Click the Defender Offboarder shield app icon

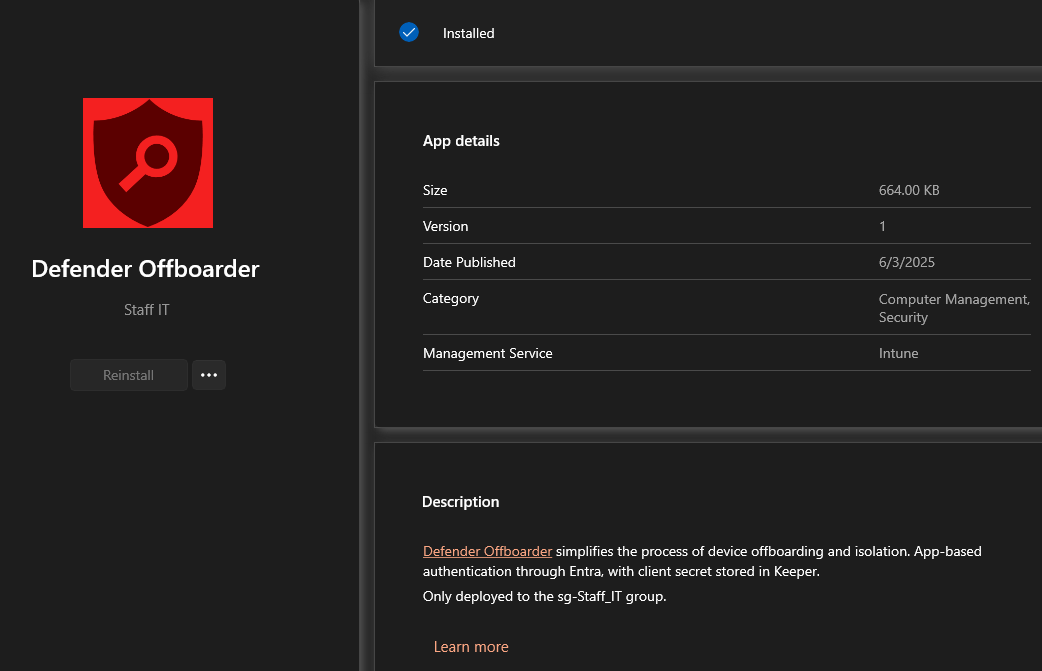[148, 163]
